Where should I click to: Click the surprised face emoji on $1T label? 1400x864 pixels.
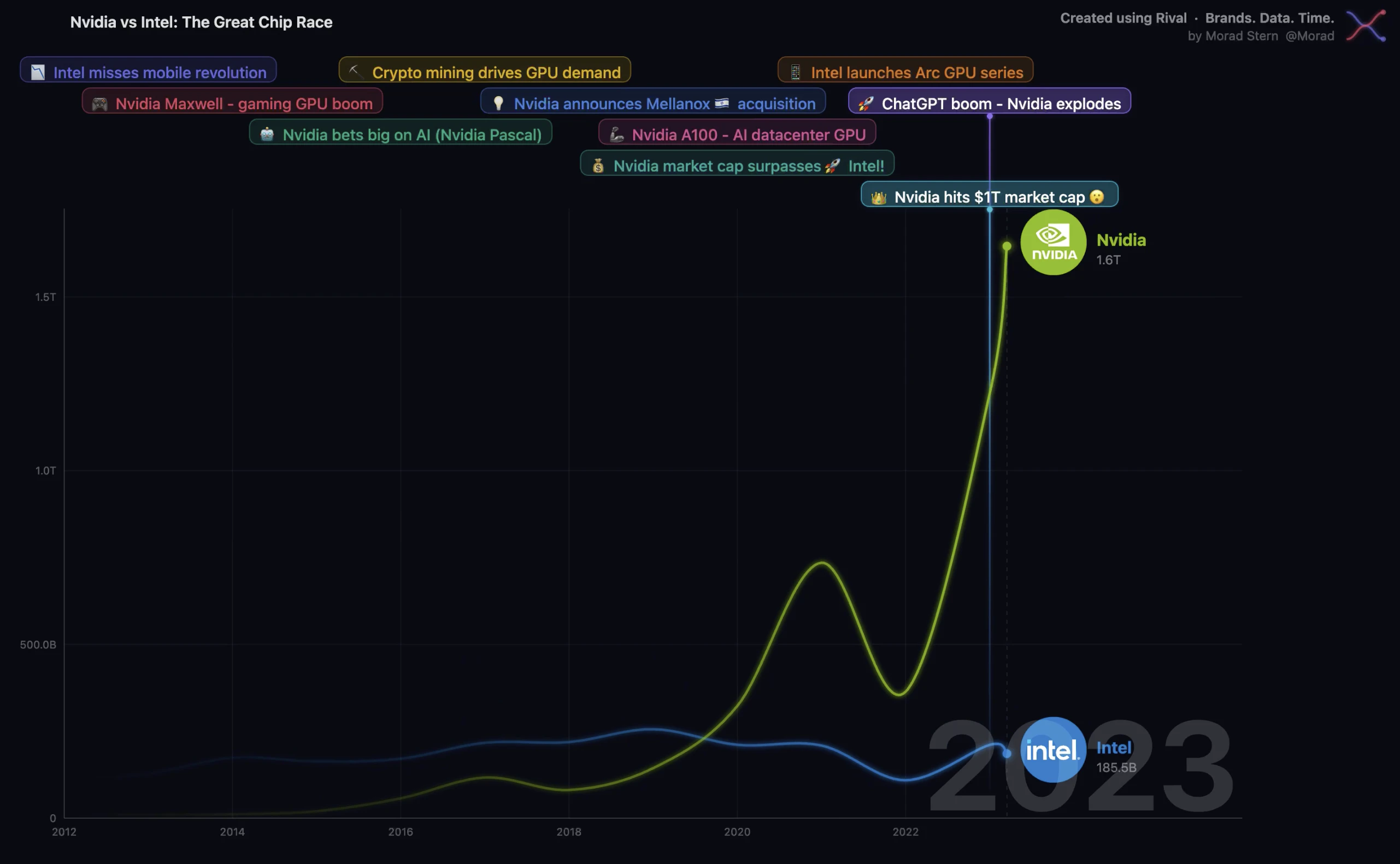tap(1096, 197)
